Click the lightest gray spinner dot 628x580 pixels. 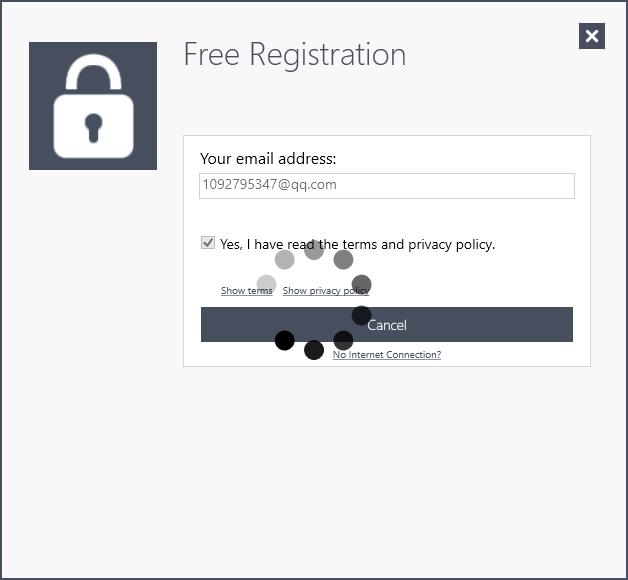point(266,284)
